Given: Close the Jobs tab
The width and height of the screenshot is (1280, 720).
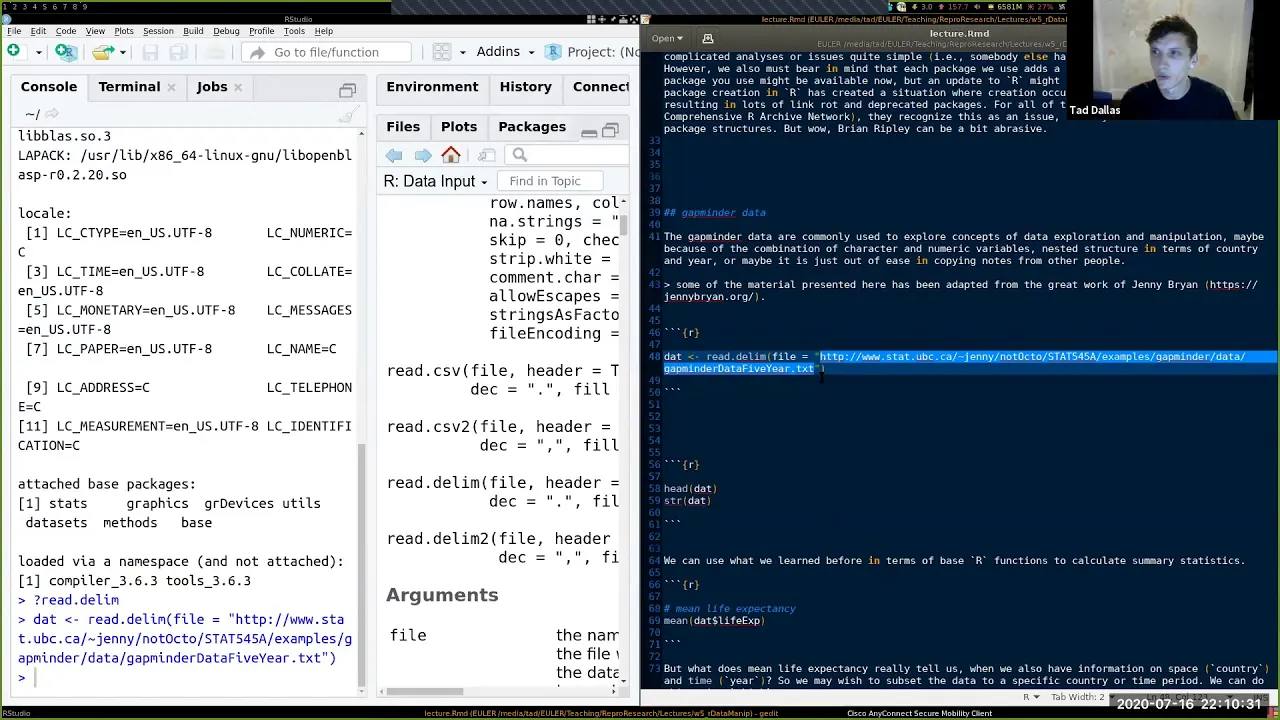Looking at the screenshot, I should (x=238, y=88).
